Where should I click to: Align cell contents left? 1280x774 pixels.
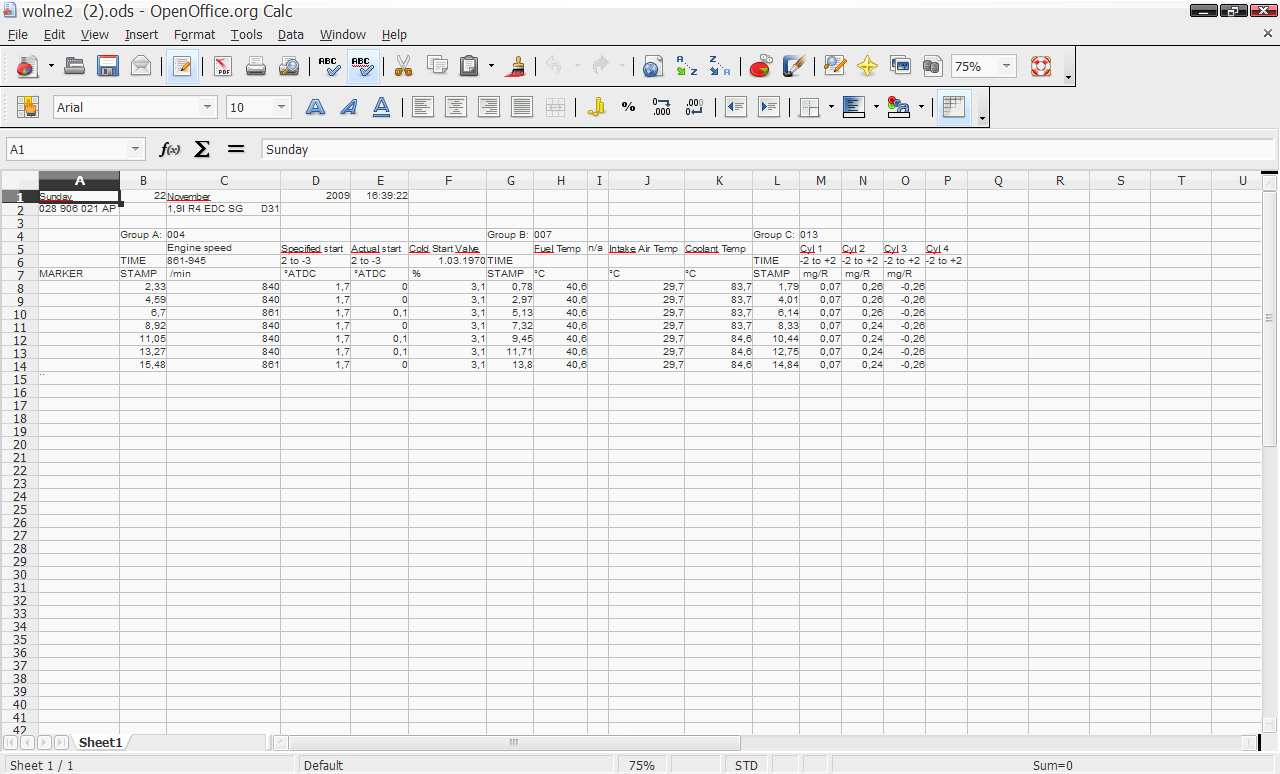coord(423,107)
